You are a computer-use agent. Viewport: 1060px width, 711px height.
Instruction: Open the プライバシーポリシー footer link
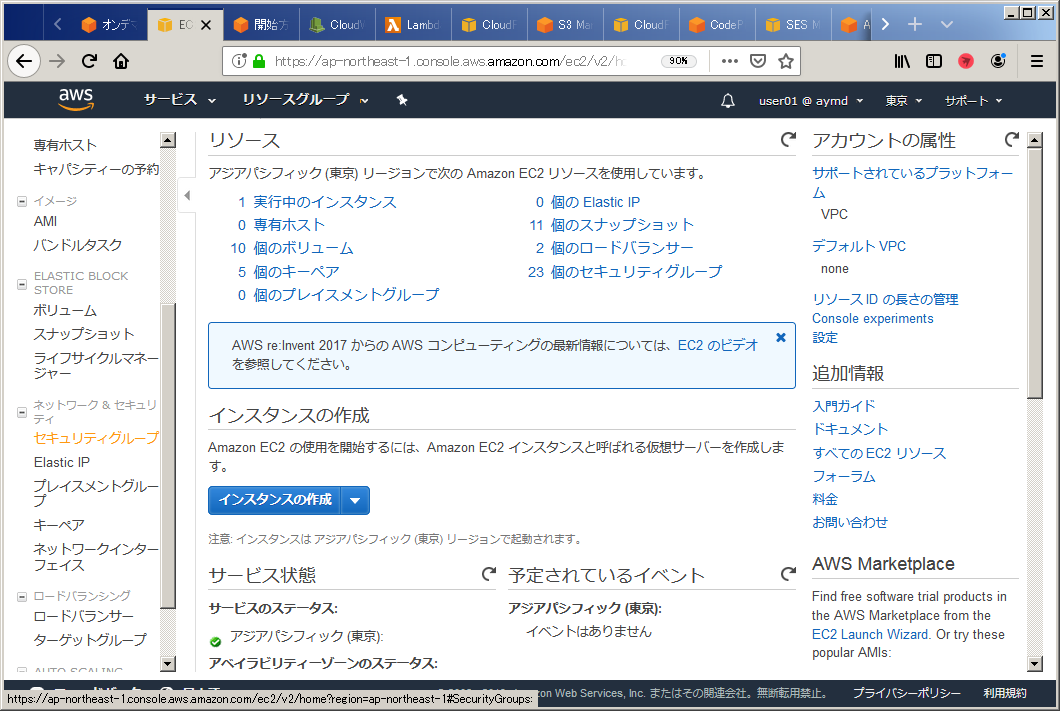point(906,693)
